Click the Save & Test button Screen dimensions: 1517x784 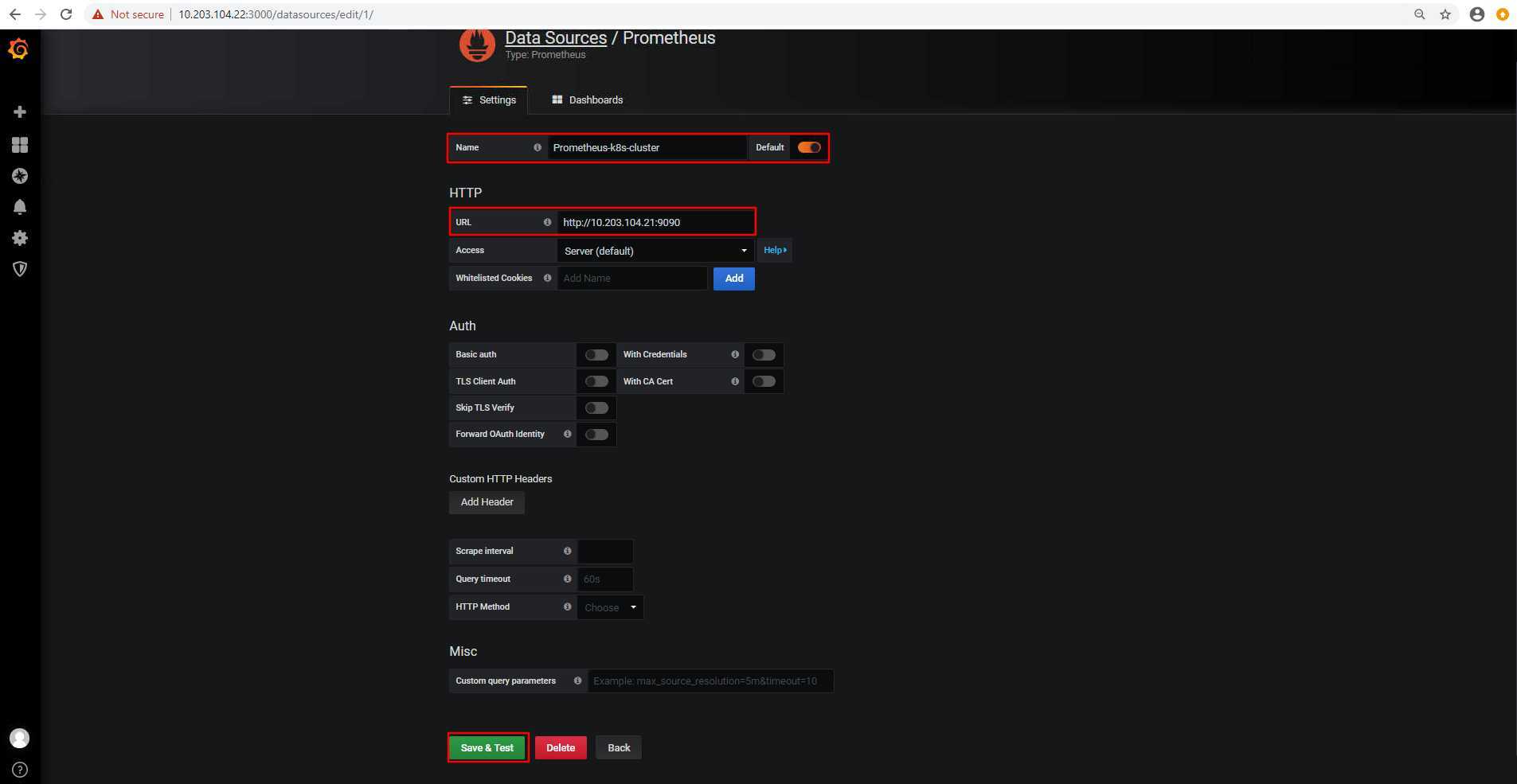point(487,747)
